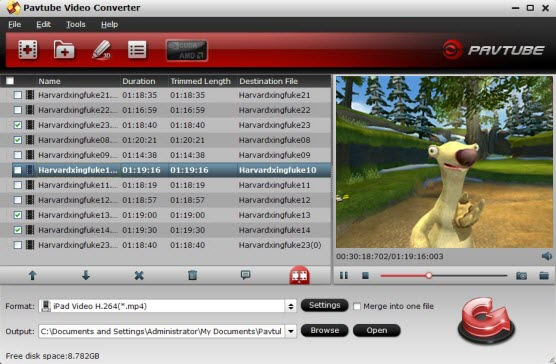Click the Trimmed Length column header

[x=200, y=81]
